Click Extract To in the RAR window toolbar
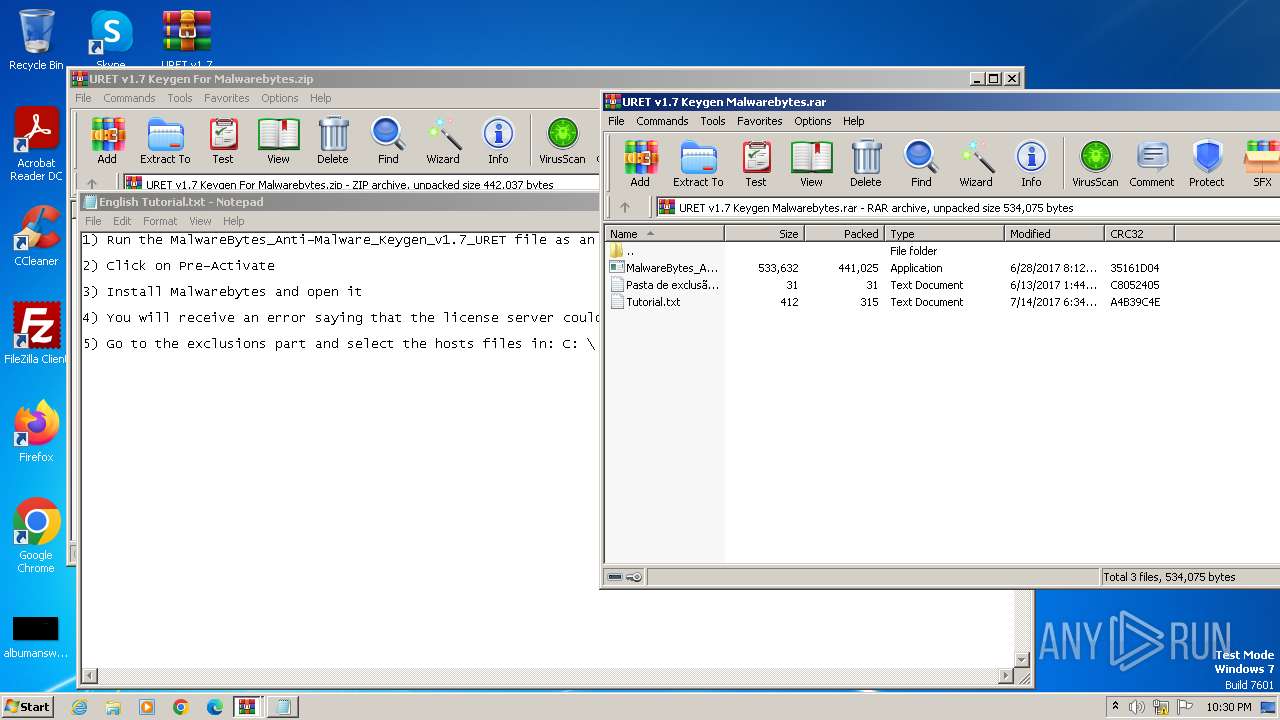Image resolution: width=1280 pixels, height=720 pixels. pyautogui.click(x=698, y=164)
